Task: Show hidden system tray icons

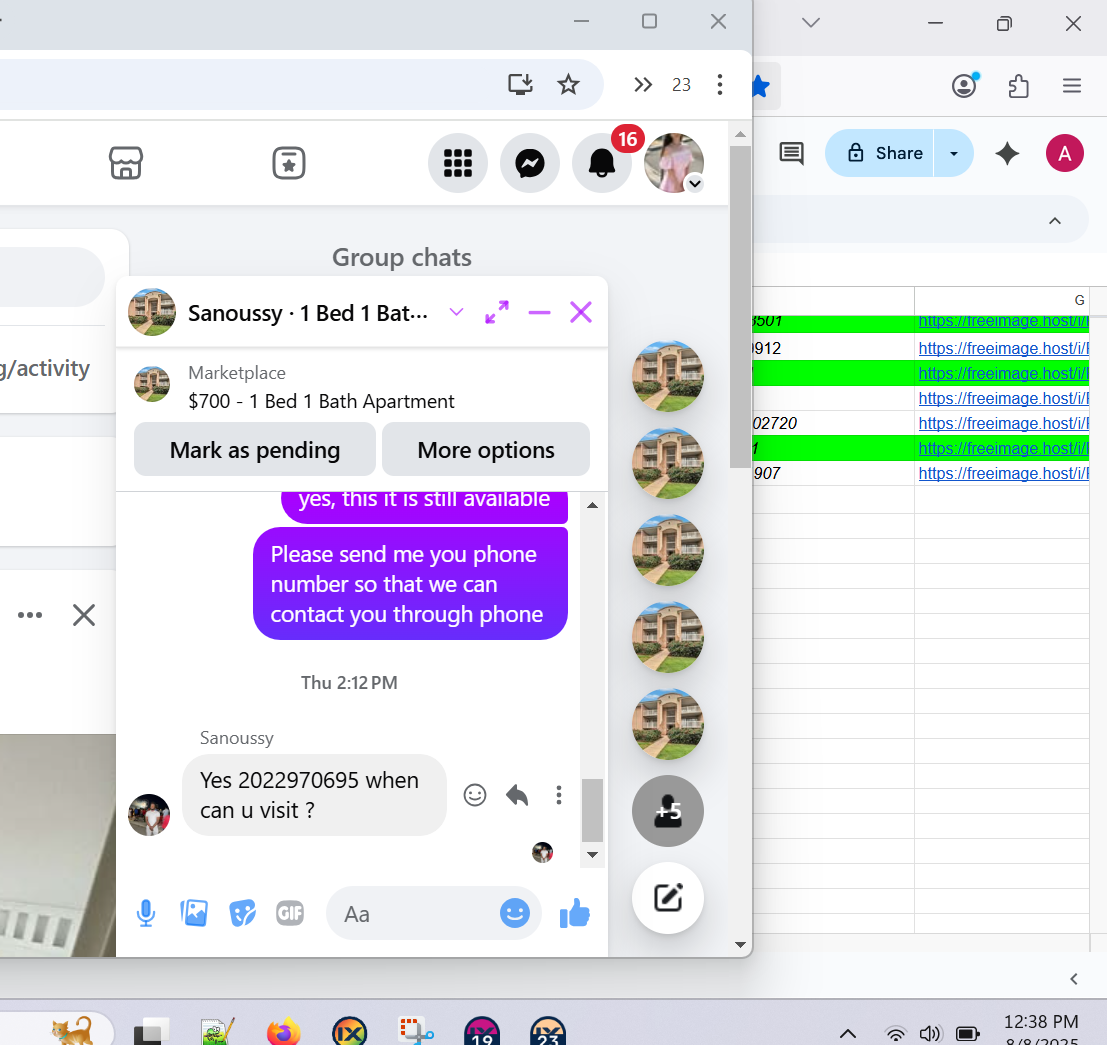Action: (848, 1034)
